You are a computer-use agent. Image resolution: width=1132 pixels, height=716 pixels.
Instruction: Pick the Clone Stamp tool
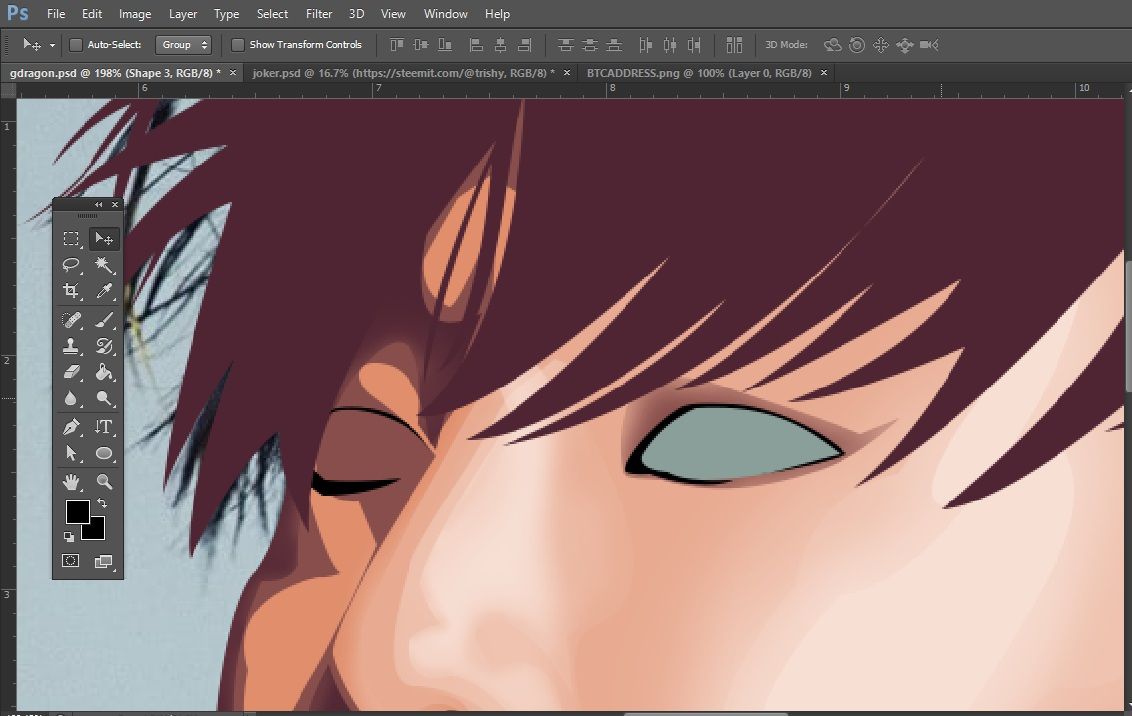click(71, 346)
